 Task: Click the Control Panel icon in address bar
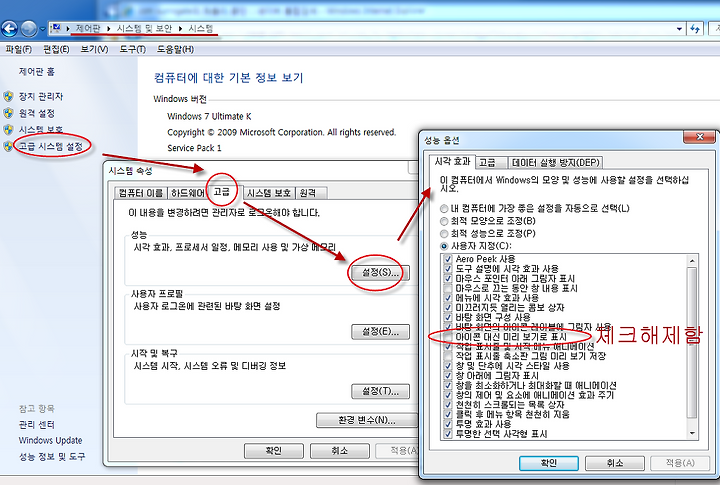[x=56, y=28]
